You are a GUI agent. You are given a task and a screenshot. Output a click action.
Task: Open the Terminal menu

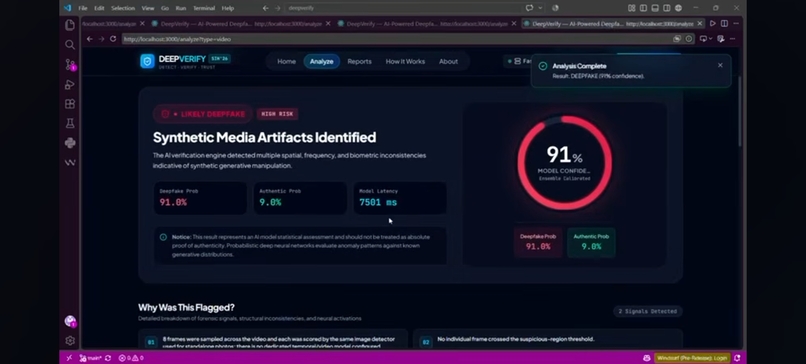click(204, 8)
